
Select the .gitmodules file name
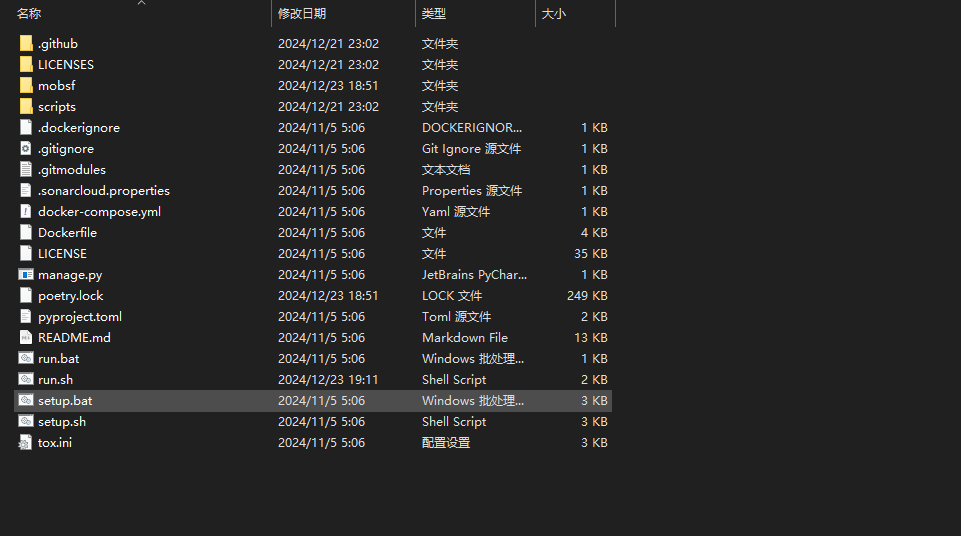click(x=72, y=169)
